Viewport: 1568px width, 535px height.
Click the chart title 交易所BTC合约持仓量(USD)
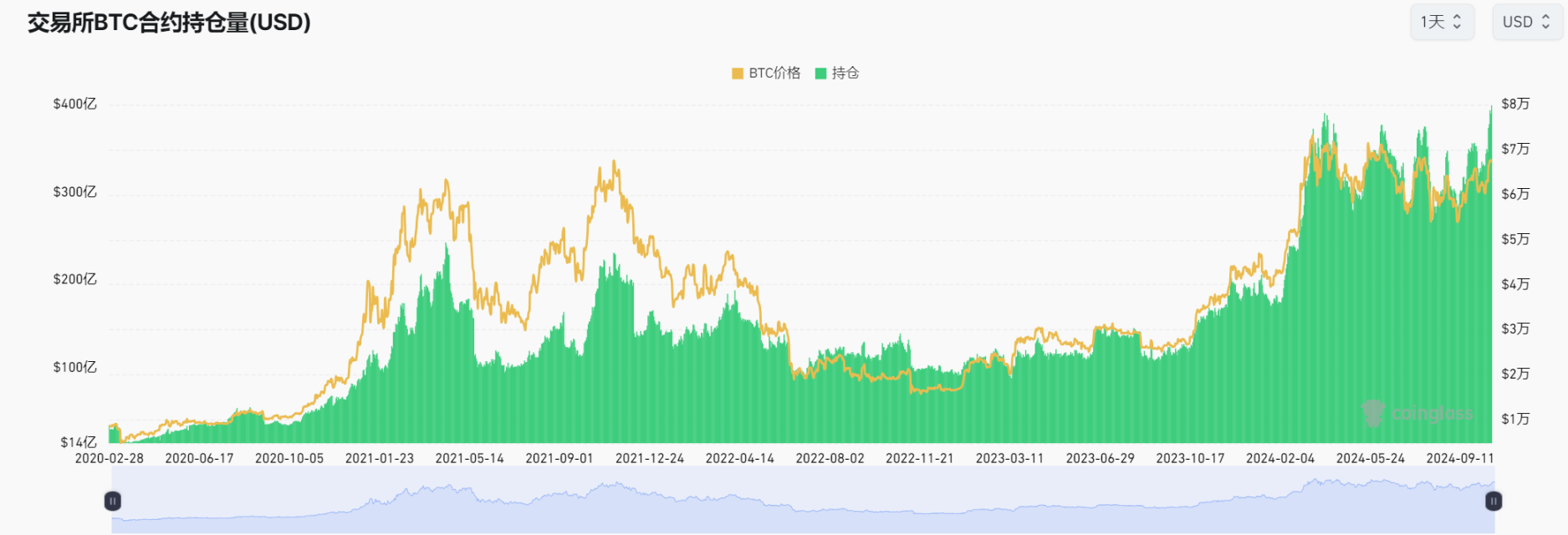tap(169, 23)
